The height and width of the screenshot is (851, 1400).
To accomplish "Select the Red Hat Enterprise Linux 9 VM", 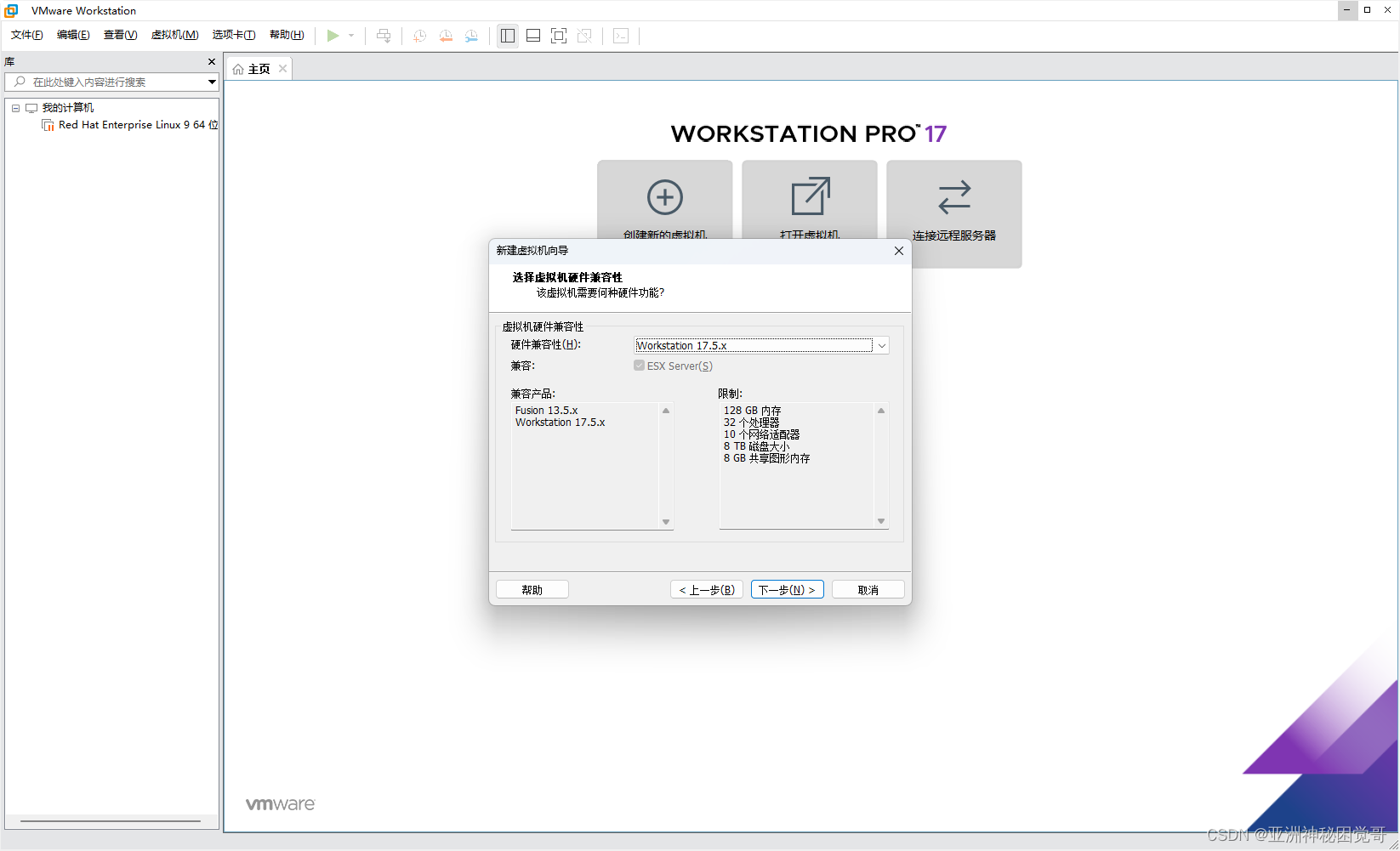I will (x=138, y=125).
